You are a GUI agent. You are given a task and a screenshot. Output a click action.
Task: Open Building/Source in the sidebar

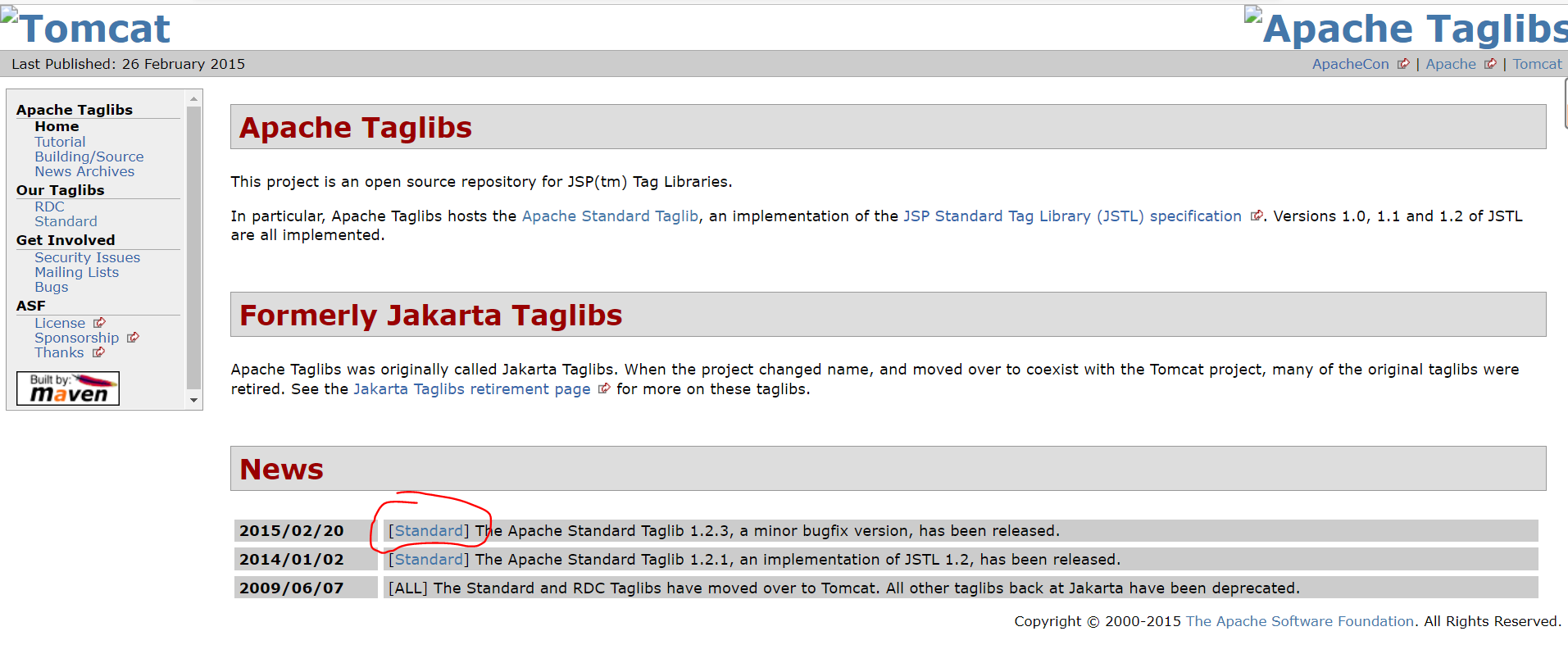[x=89, y=157]
